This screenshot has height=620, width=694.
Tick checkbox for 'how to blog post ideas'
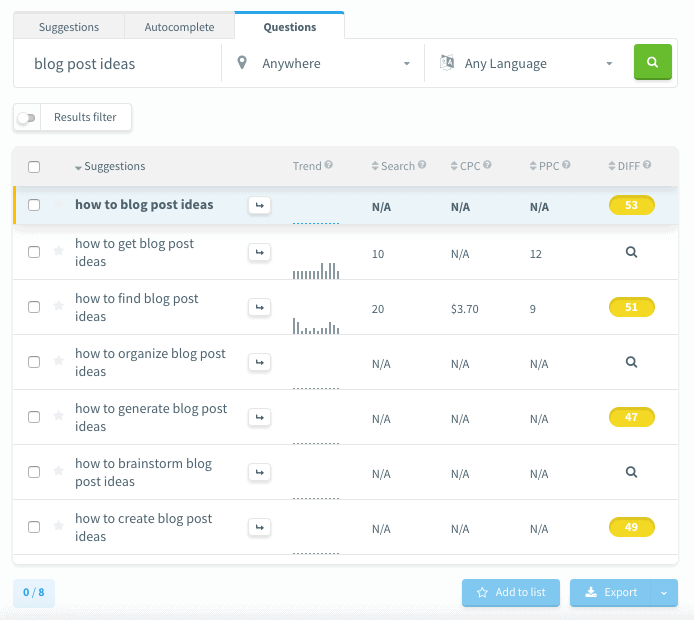(34, 205)
